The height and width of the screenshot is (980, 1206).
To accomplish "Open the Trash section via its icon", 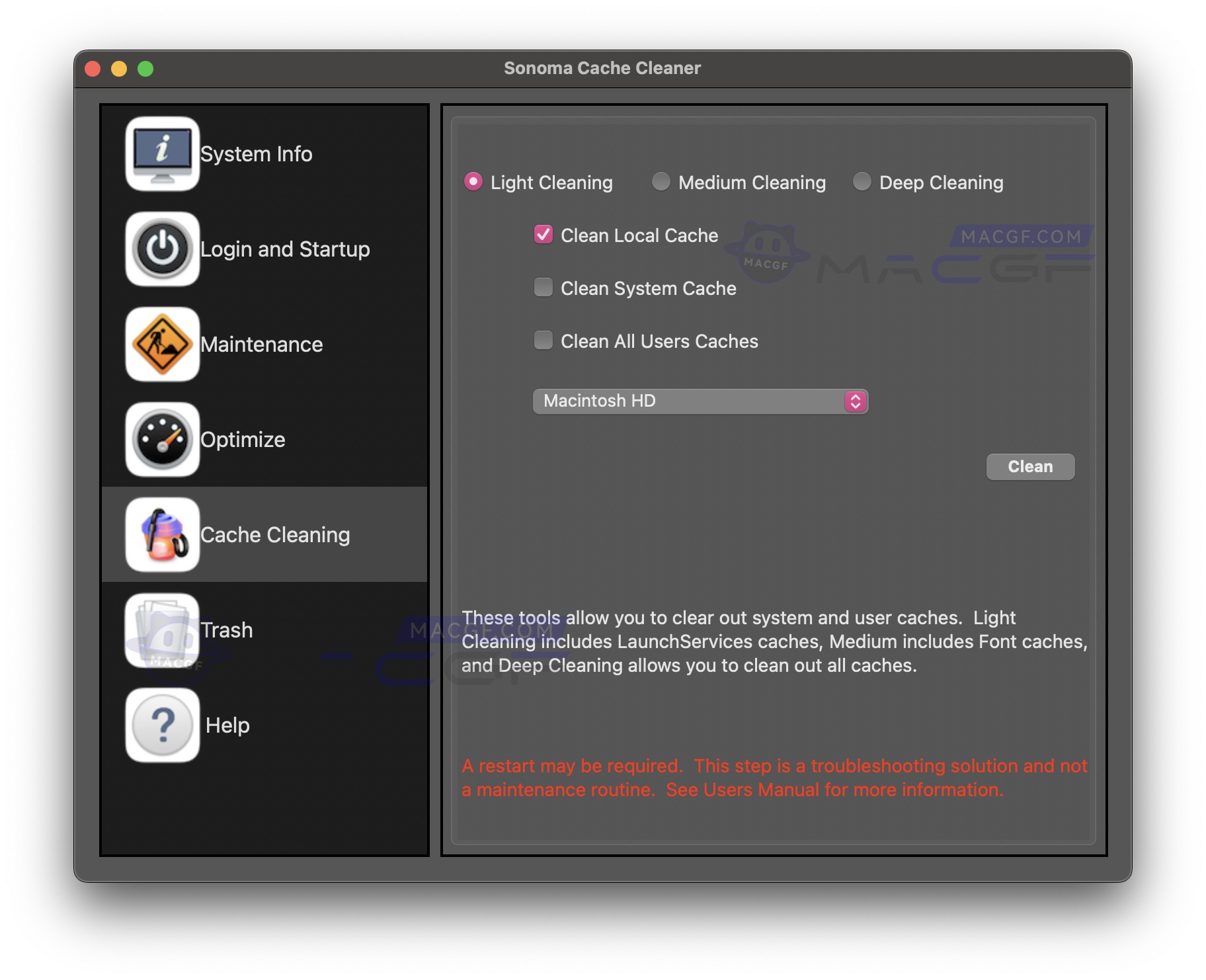I will tap(162, 630).
